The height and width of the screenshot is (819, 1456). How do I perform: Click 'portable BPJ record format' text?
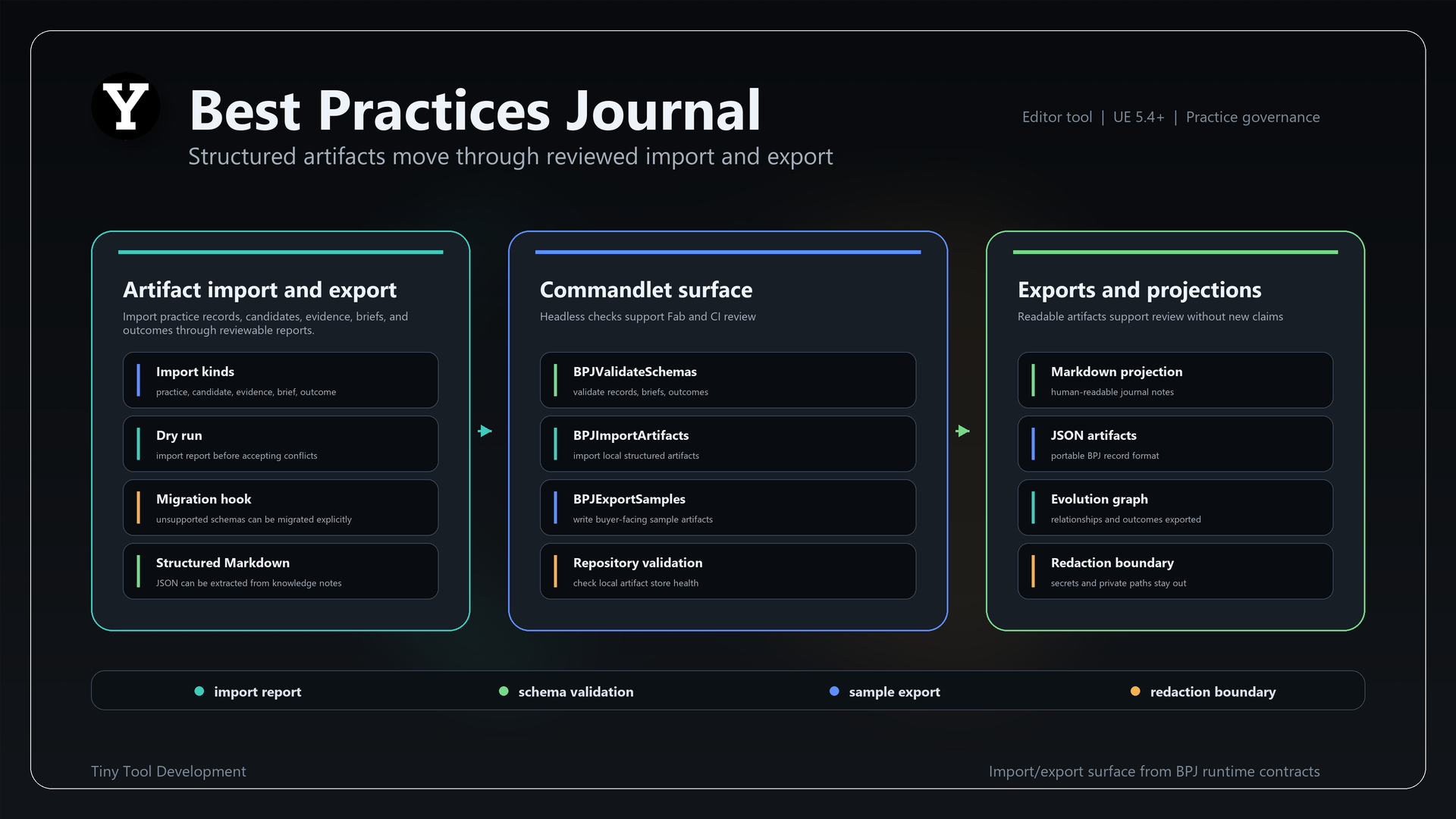pos(1105,456)
